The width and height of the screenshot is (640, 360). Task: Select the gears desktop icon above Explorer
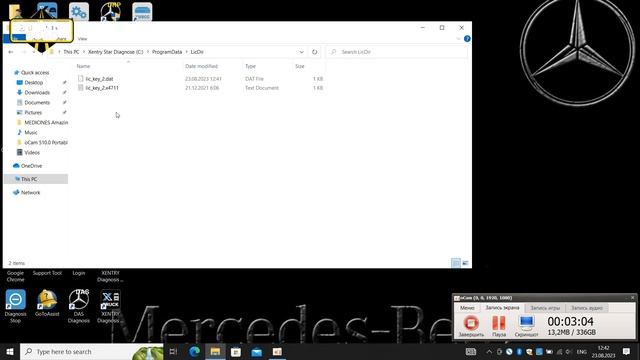(79, 11)
